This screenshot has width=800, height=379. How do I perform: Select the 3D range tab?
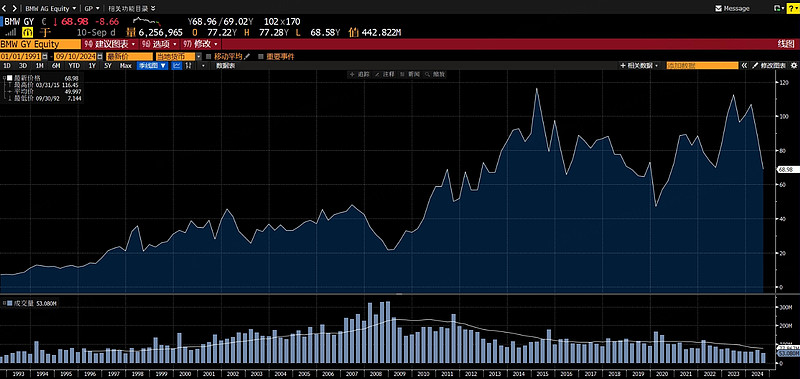[x=23, y=65]
